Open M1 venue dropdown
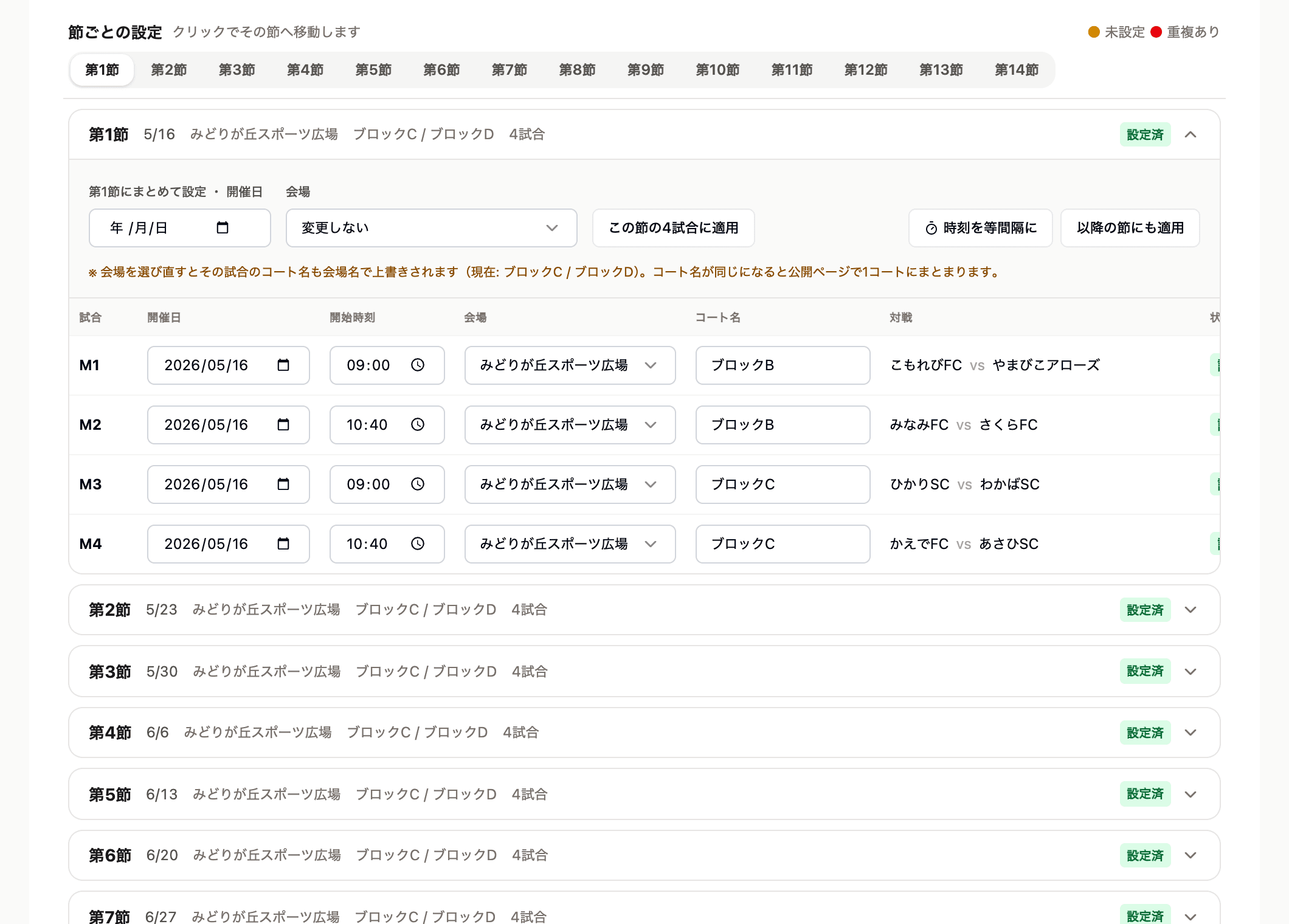The height and width of the screenshot is (924, 1289). pos(570,365)
